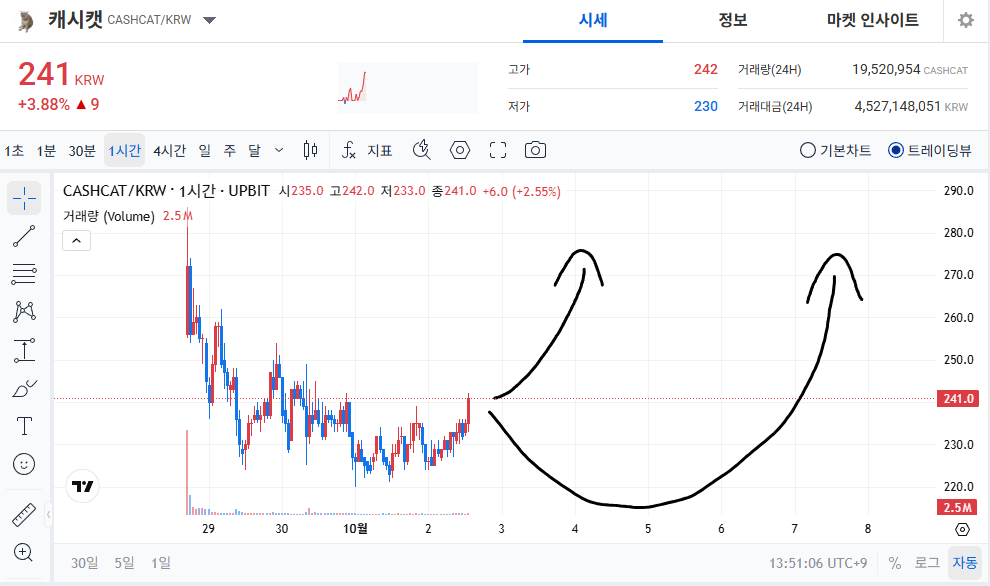The image size is (990, 586).
Task: Open the emoji icons tool
Action: 24,464
